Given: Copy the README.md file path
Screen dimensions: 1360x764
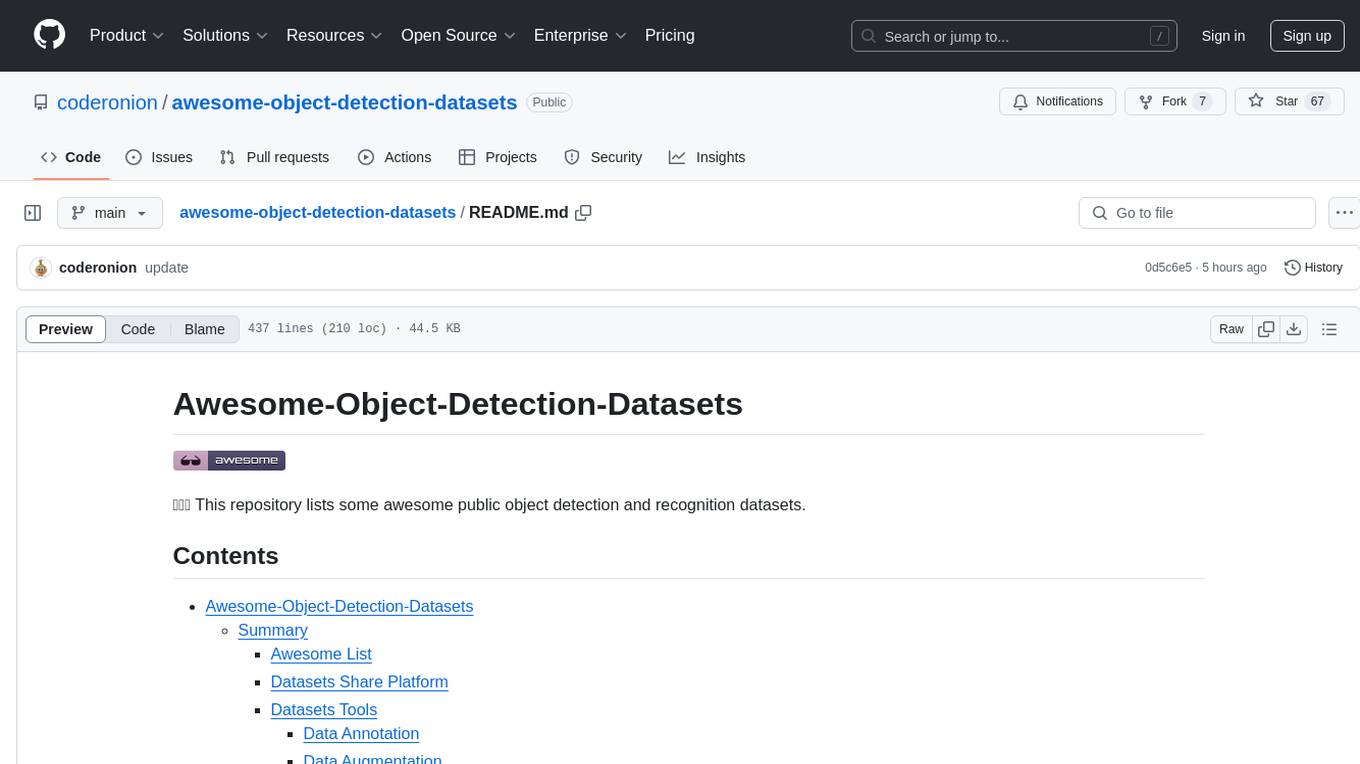Looking at the screenshot, I should pos(584,212).
